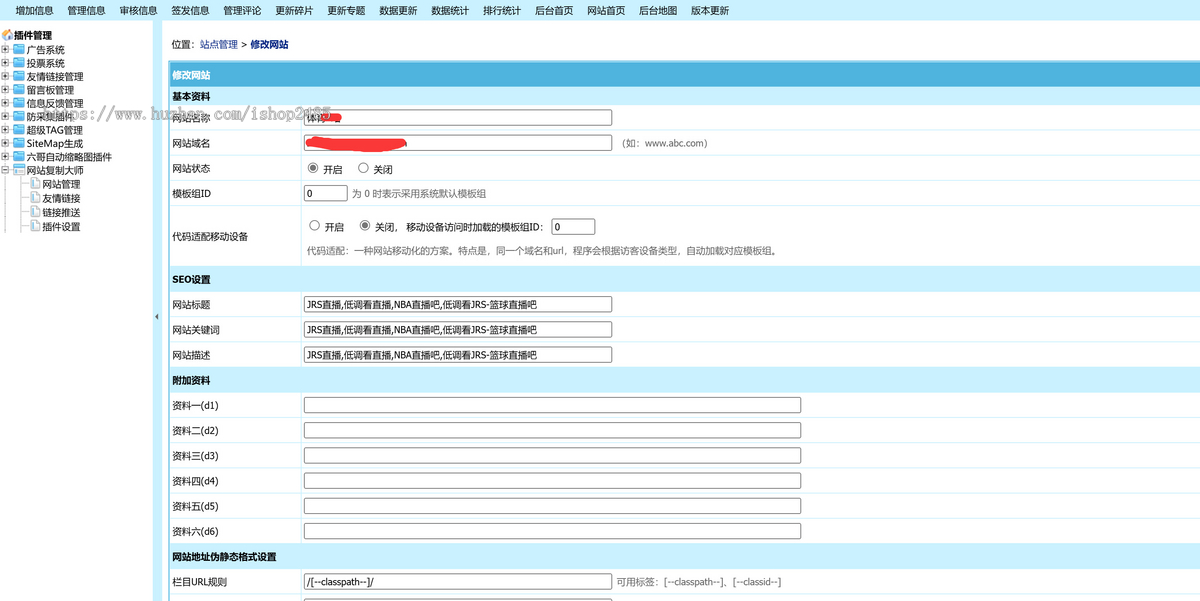
Task: Open 插件设置 under 网站复制大师
Action: click(61, 226)
